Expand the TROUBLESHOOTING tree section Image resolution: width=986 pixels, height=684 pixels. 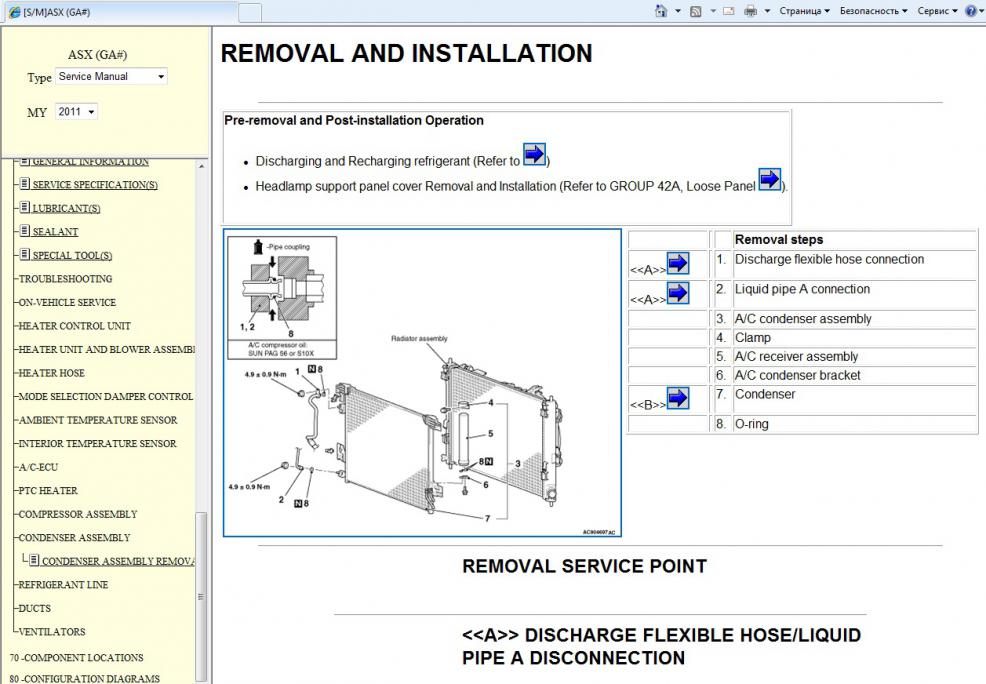point(65,279)
